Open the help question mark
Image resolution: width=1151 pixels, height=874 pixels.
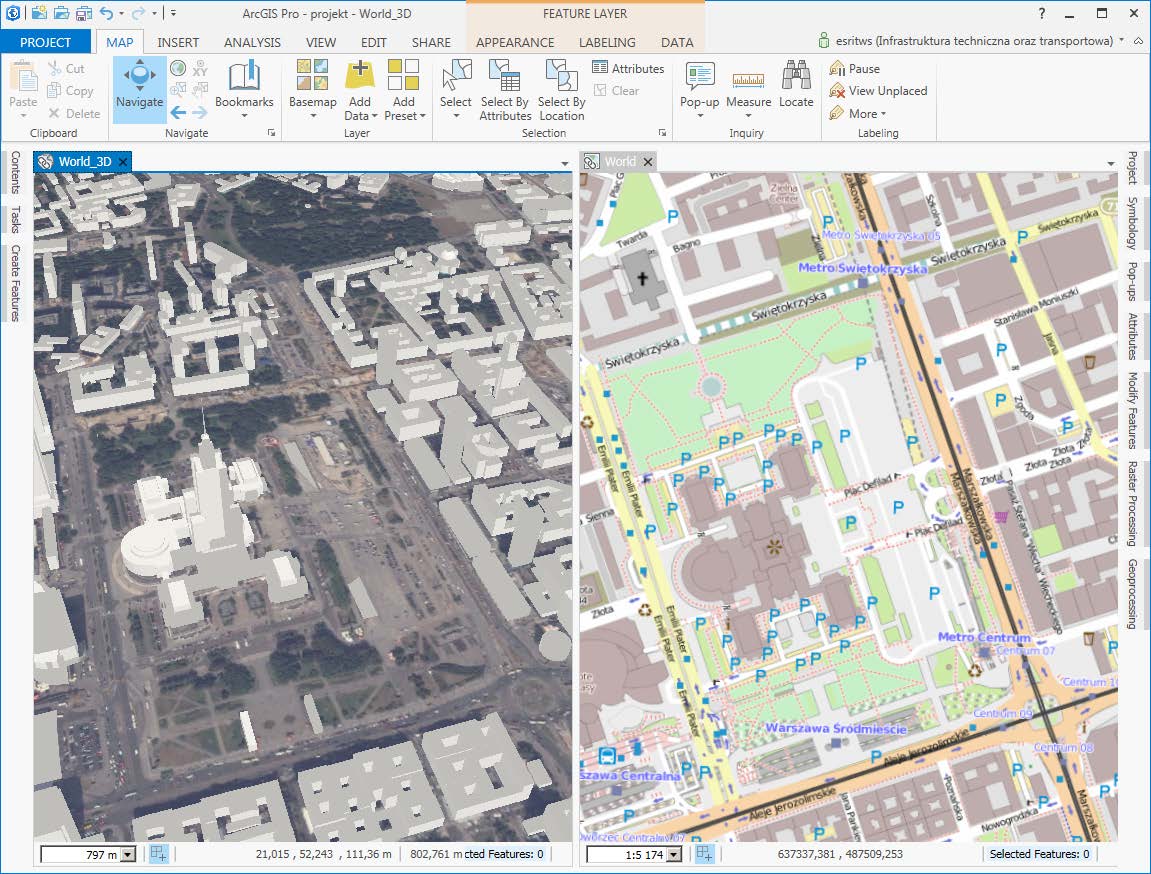(1042, 13)
